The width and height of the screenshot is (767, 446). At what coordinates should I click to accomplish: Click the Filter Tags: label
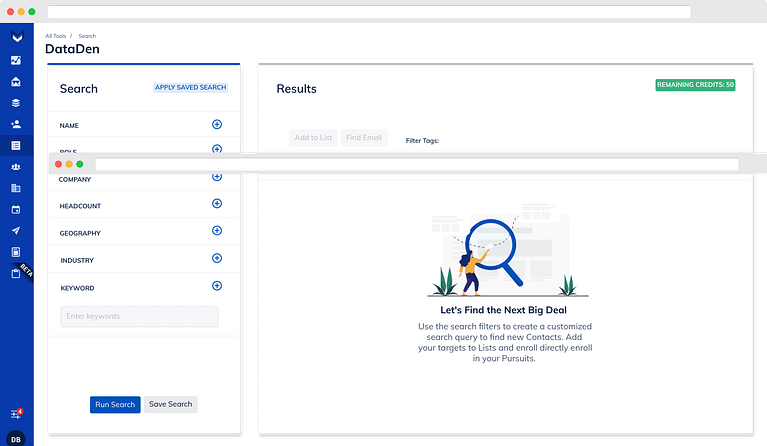tap(422, 140)
